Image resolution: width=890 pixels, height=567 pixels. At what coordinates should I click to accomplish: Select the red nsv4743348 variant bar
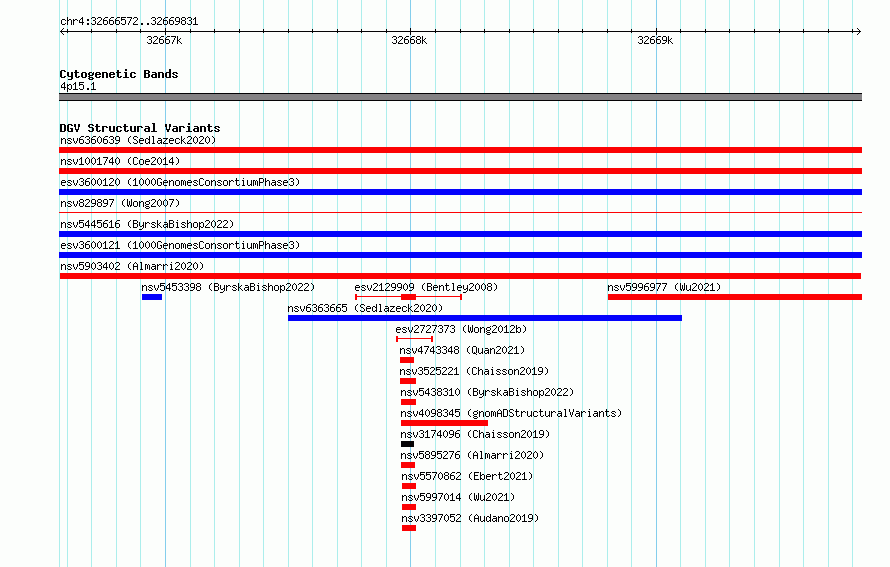point(407,360)
